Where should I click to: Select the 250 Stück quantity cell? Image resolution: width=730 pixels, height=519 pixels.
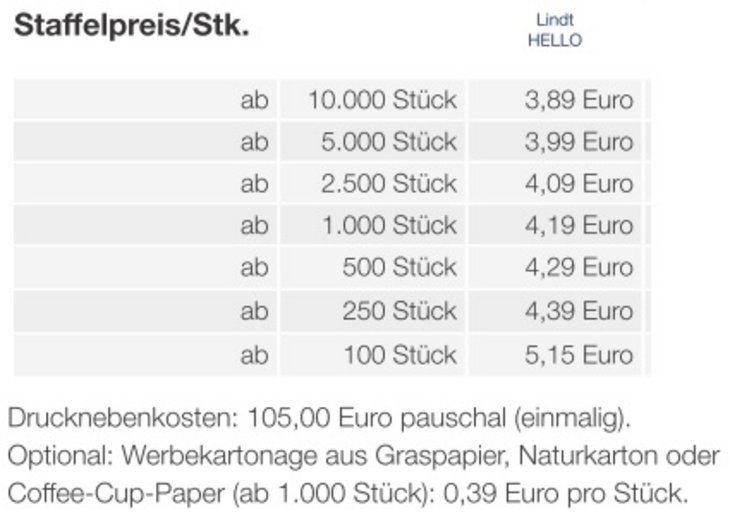click(x=399, y=311)
